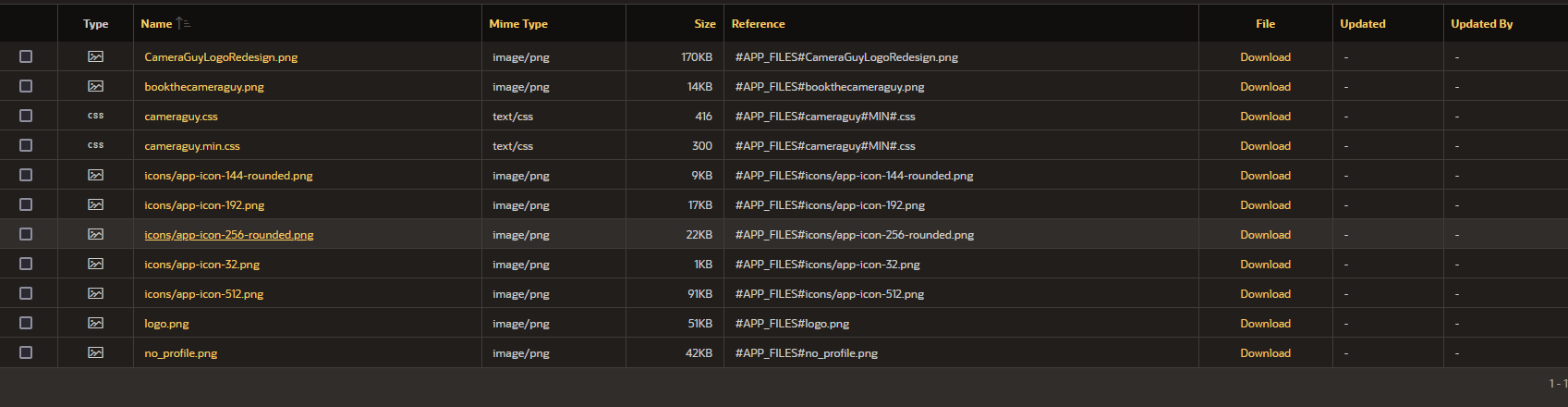
Task: Click the Reference column header
Action: [758, 24]
